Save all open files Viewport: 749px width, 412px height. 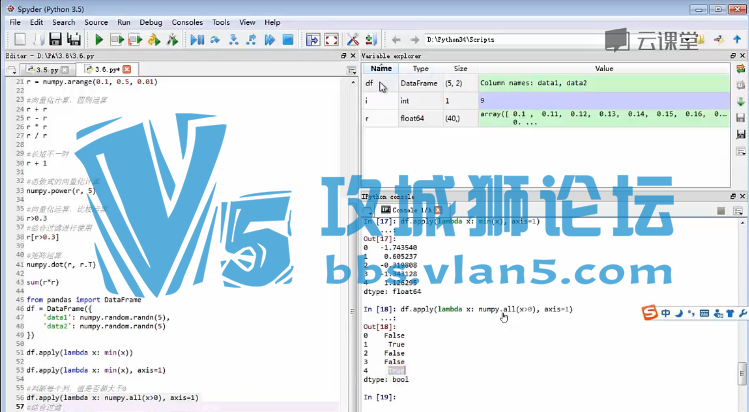click(x=74, y=39)
